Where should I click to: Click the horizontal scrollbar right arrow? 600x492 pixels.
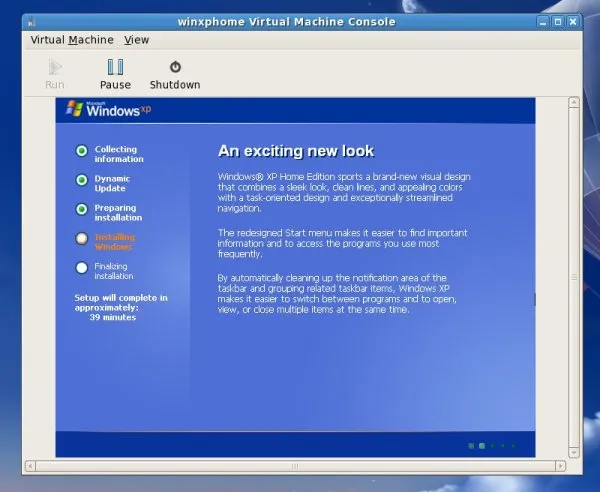560,466
